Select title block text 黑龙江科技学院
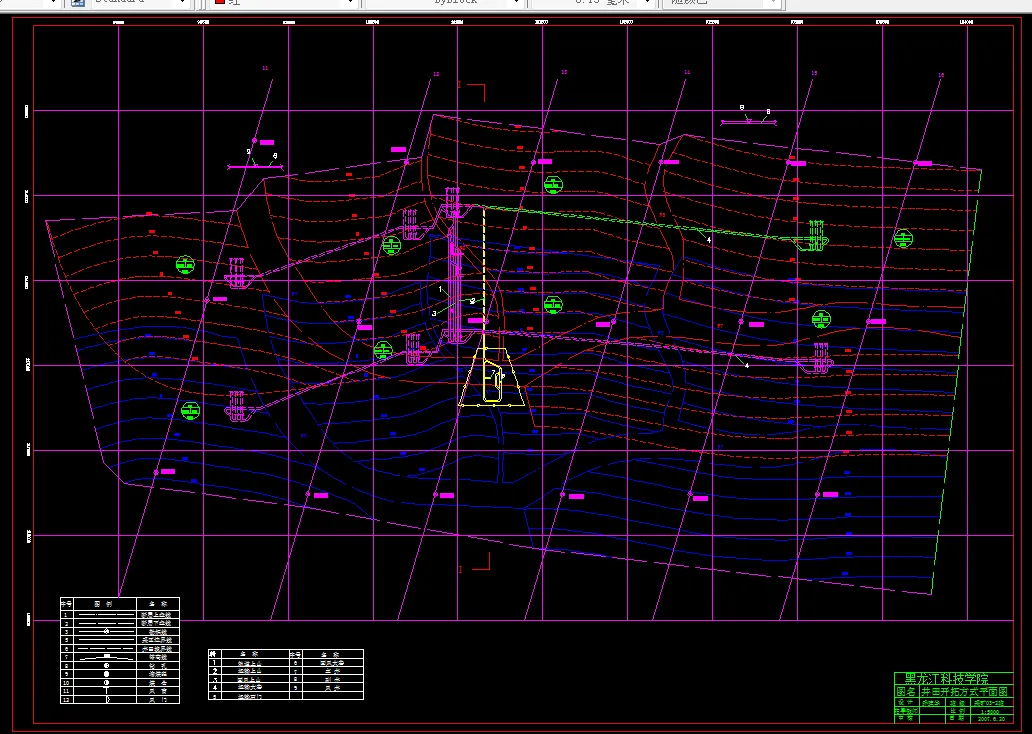 (x=947, y=679)
